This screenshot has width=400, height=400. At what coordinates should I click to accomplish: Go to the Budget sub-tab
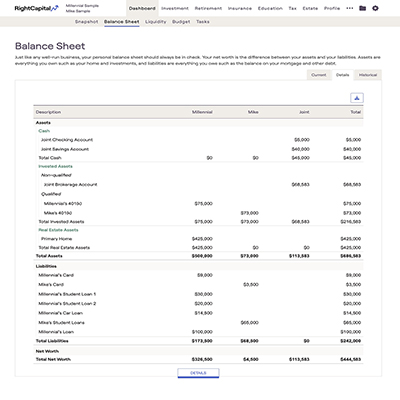[181, 22]
